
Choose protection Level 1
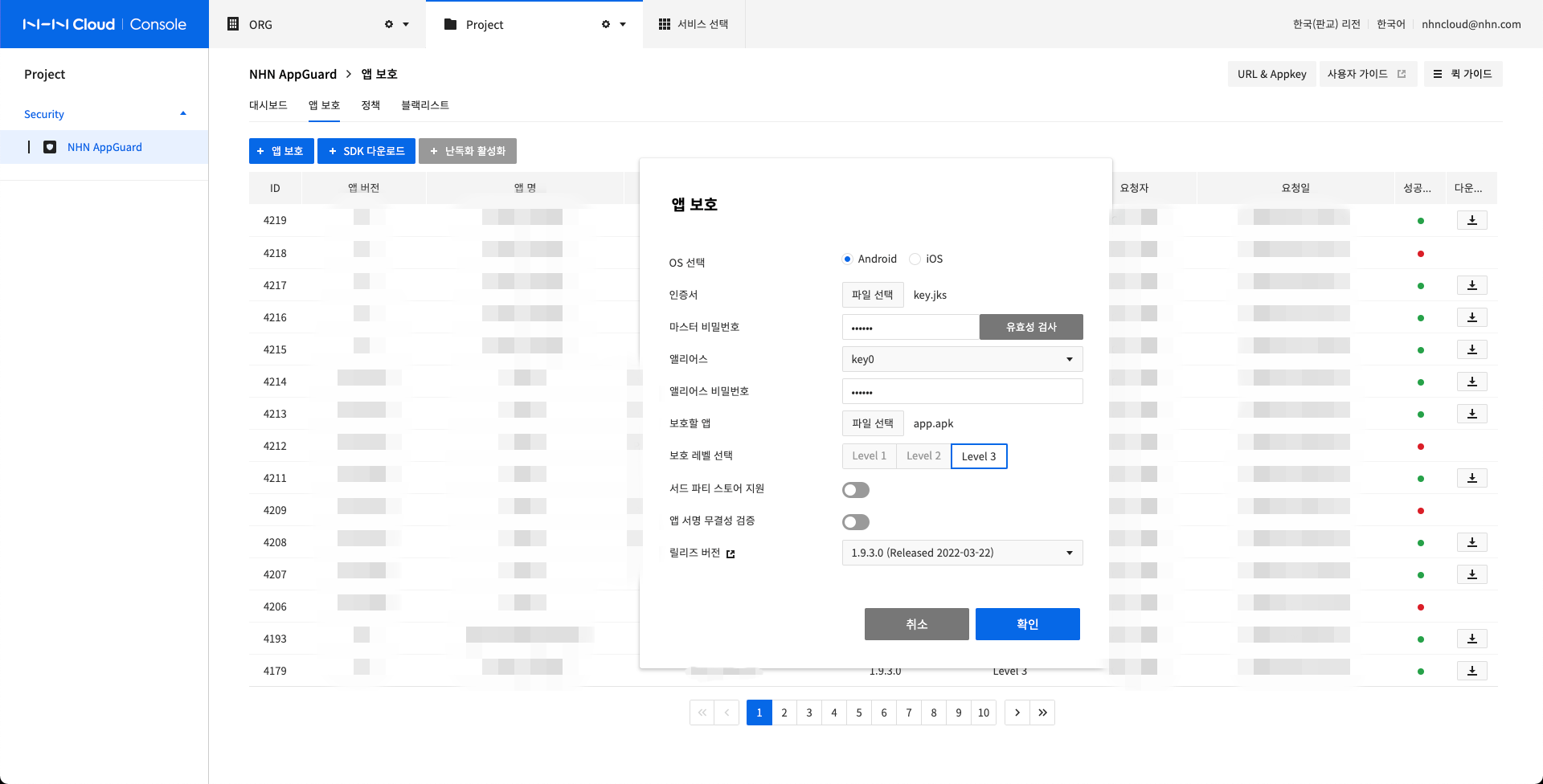click(x=870, y=456)
